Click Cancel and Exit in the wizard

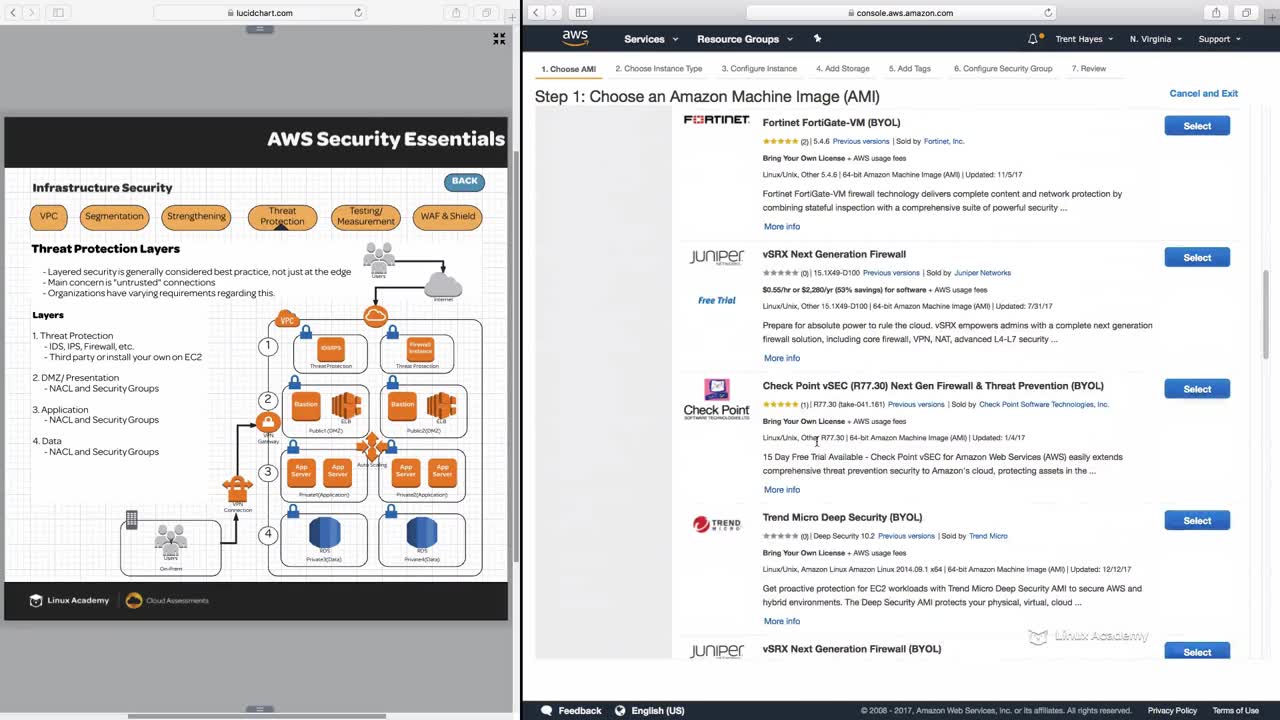coord(1203,93)
